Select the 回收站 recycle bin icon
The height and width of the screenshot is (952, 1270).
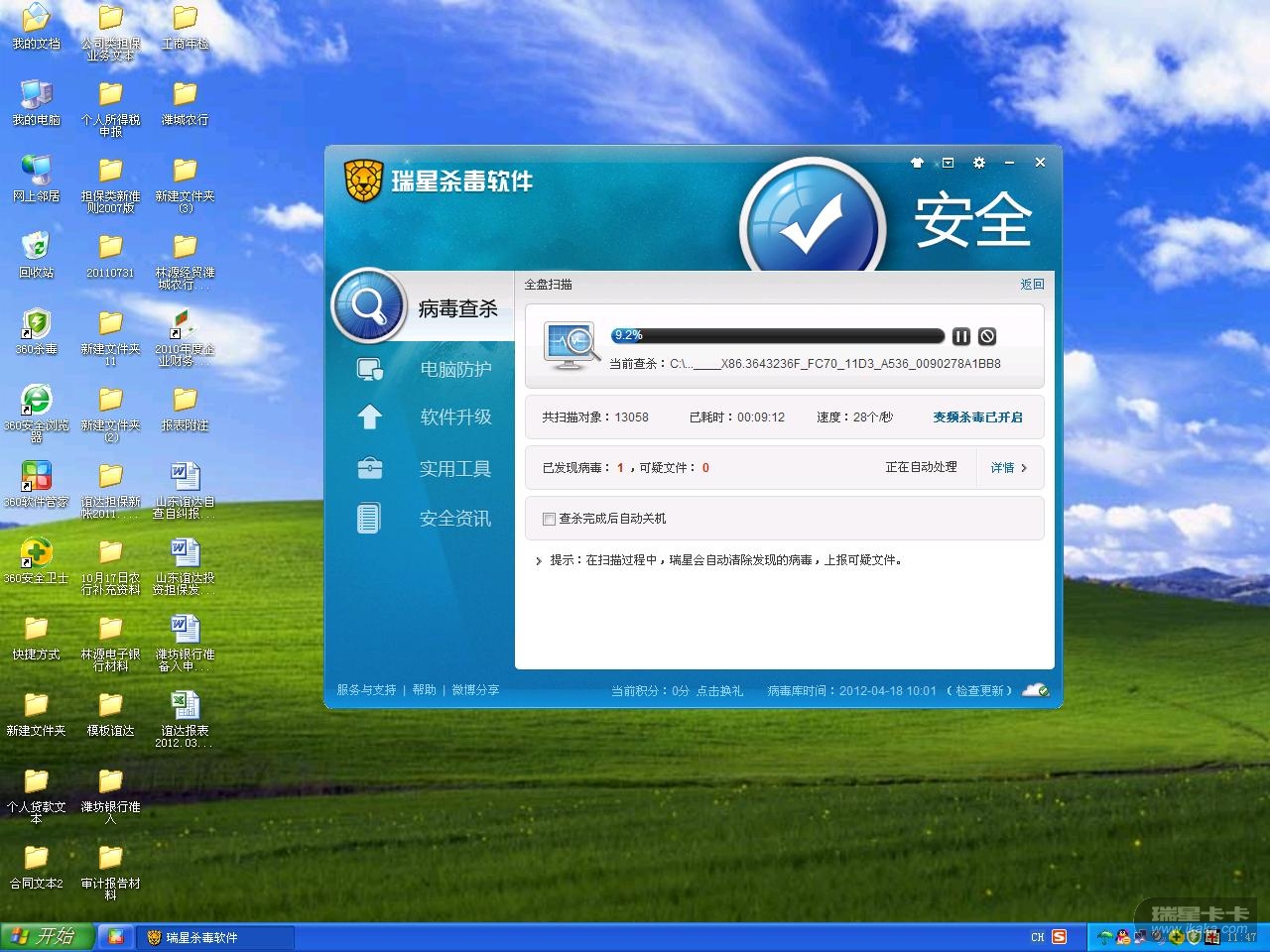pos(36,256)
